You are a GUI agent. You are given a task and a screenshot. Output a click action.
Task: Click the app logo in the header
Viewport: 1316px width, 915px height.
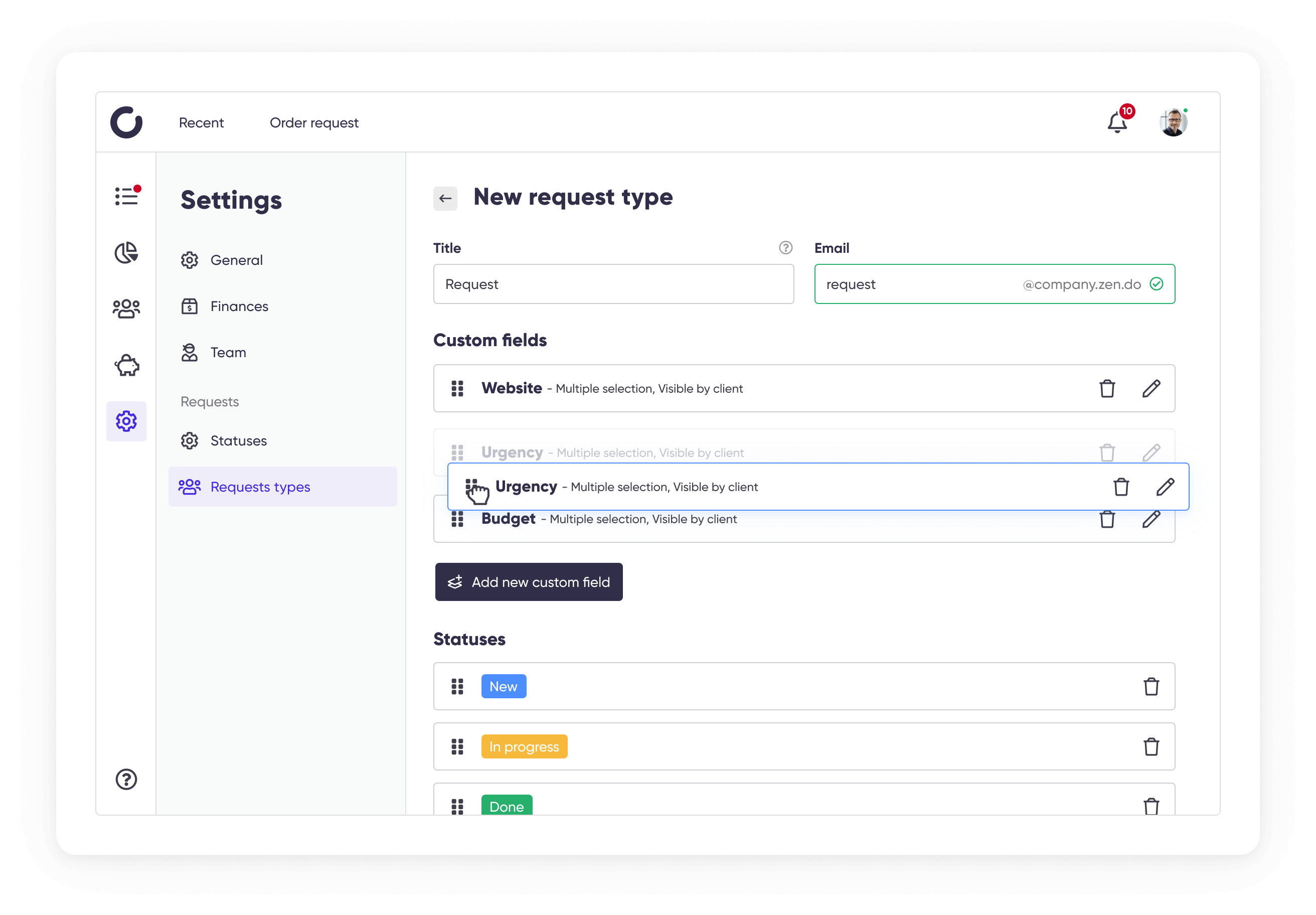tap(126, 122)
